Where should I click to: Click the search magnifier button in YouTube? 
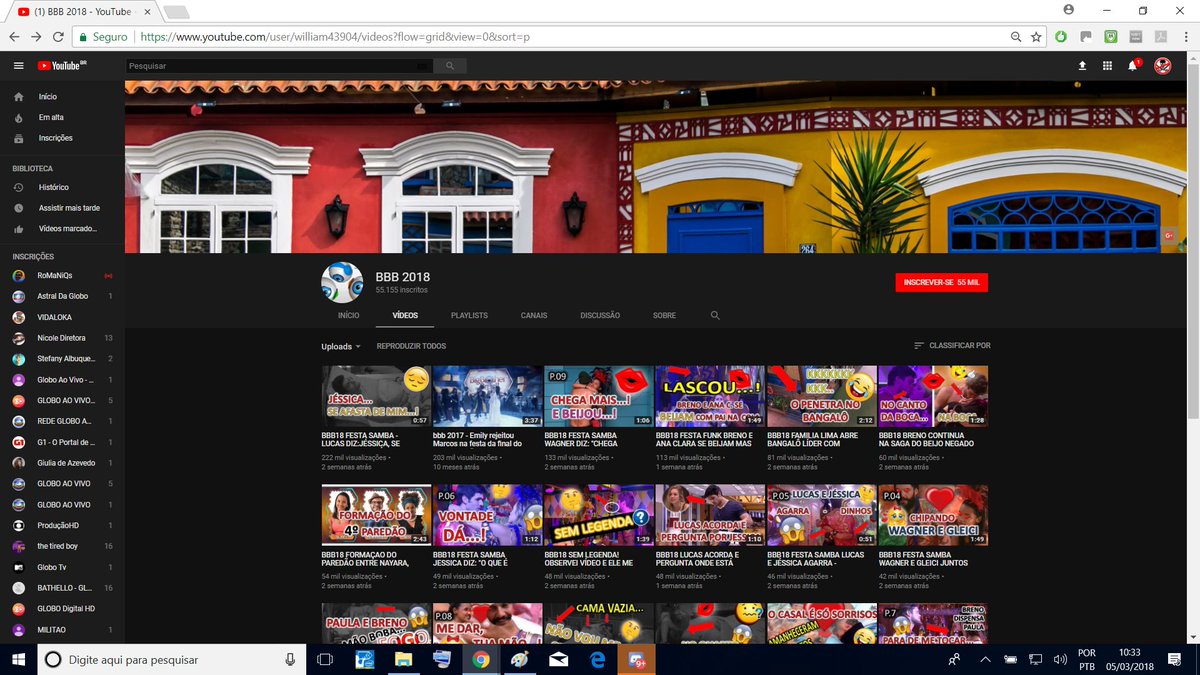click(451, 66)
